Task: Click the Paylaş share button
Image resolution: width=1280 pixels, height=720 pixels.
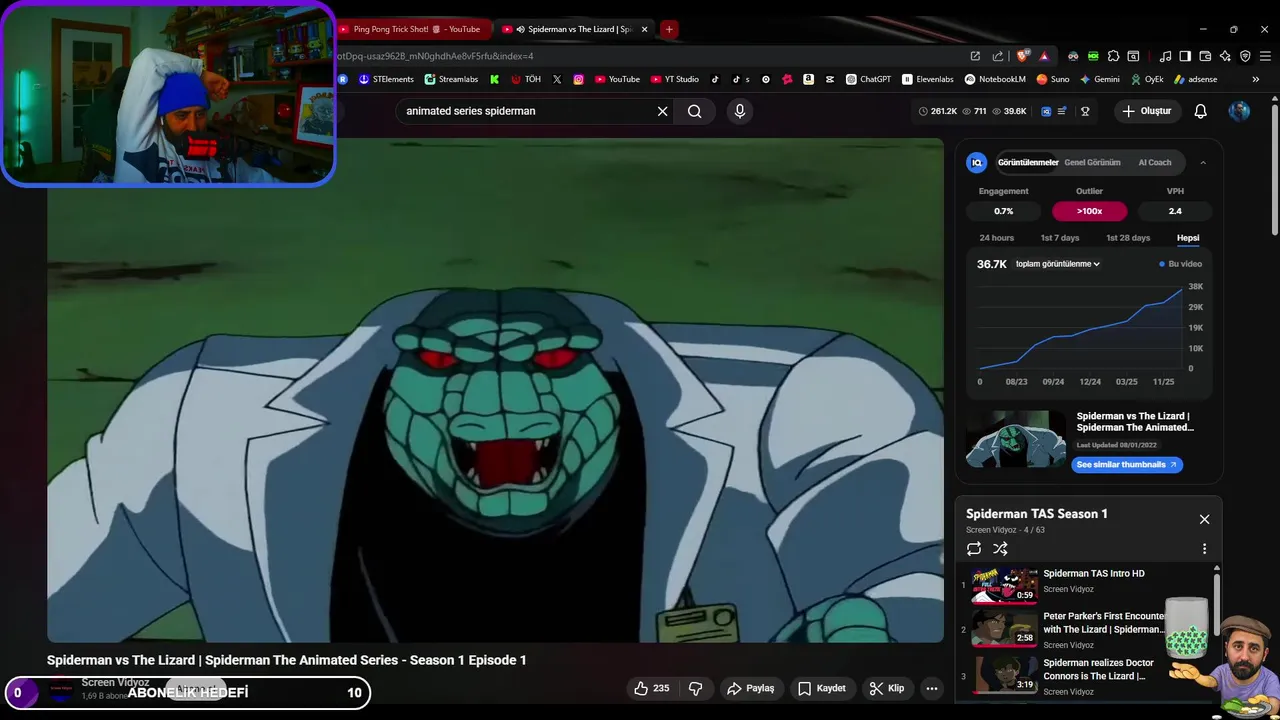Action: pyautogui.click(x=751, y=688)
